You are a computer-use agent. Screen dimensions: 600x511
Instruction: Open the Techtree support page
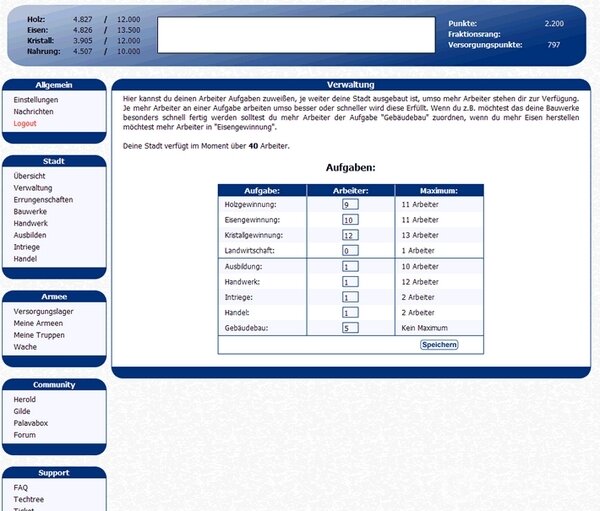pyautogui.click(x=30, y=499)
